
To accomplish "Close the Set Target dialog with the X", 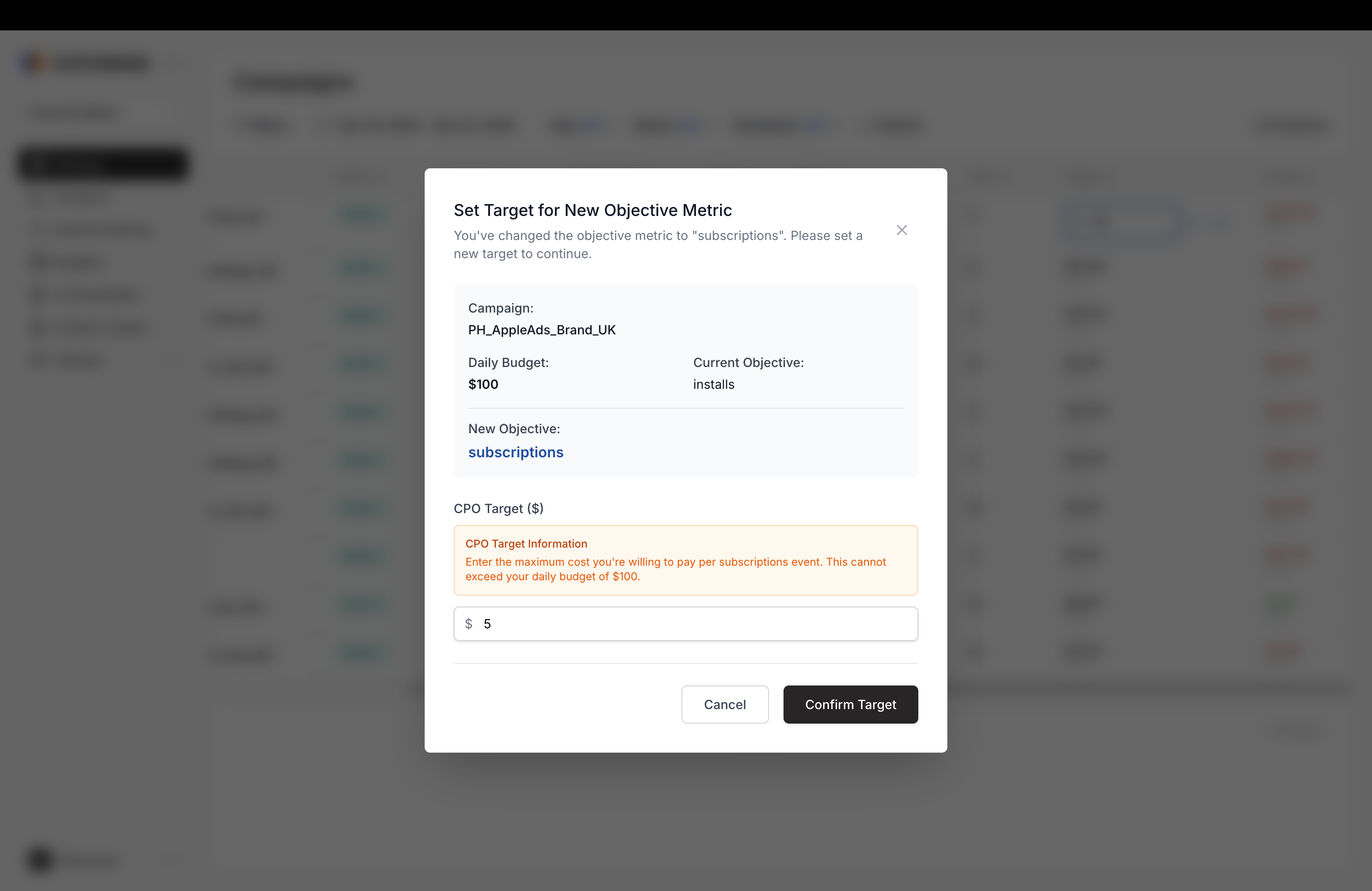I will coord(902,230).
